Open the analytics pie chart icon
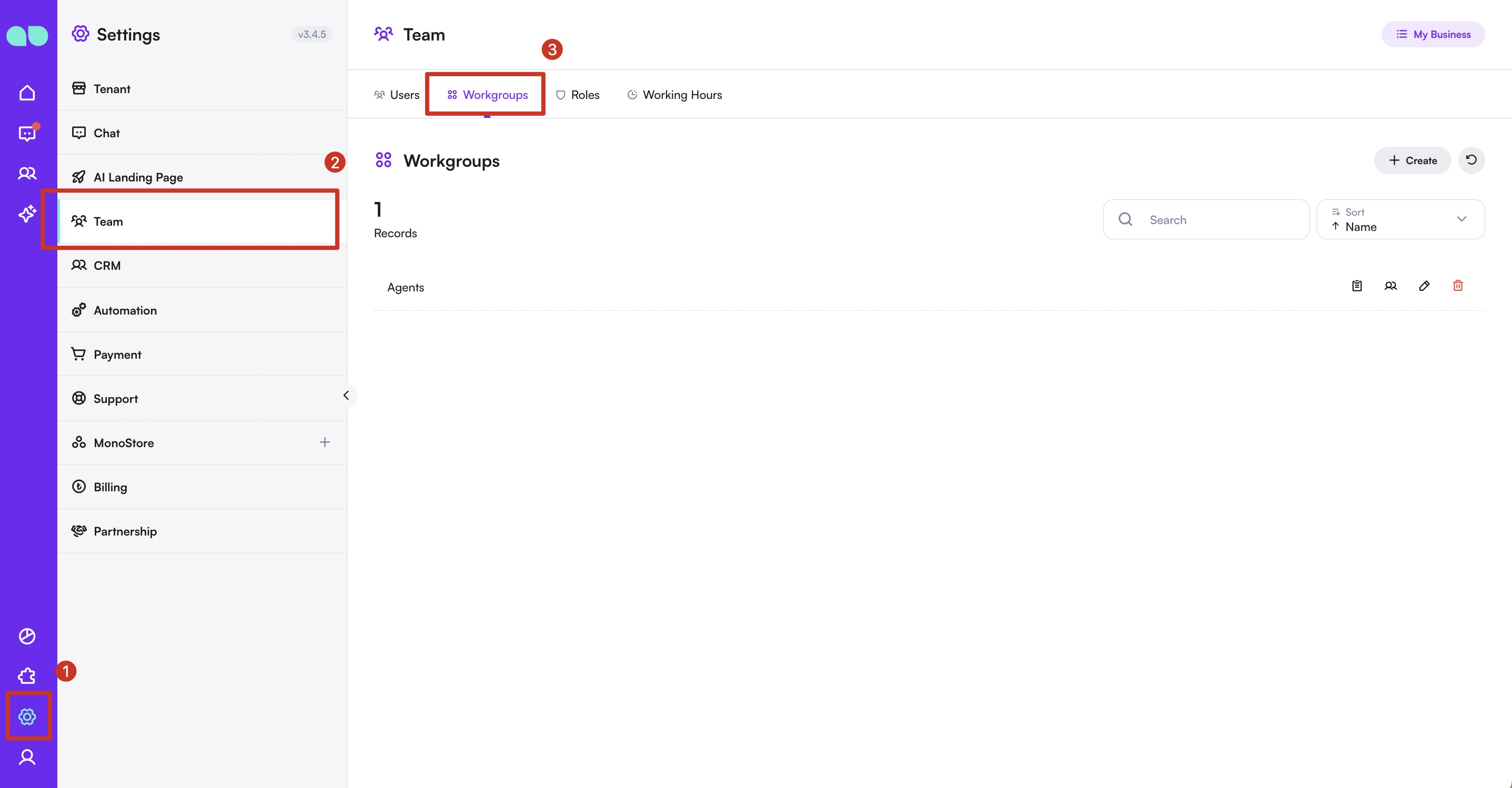The image size is (1512, 788). (27, 636)
